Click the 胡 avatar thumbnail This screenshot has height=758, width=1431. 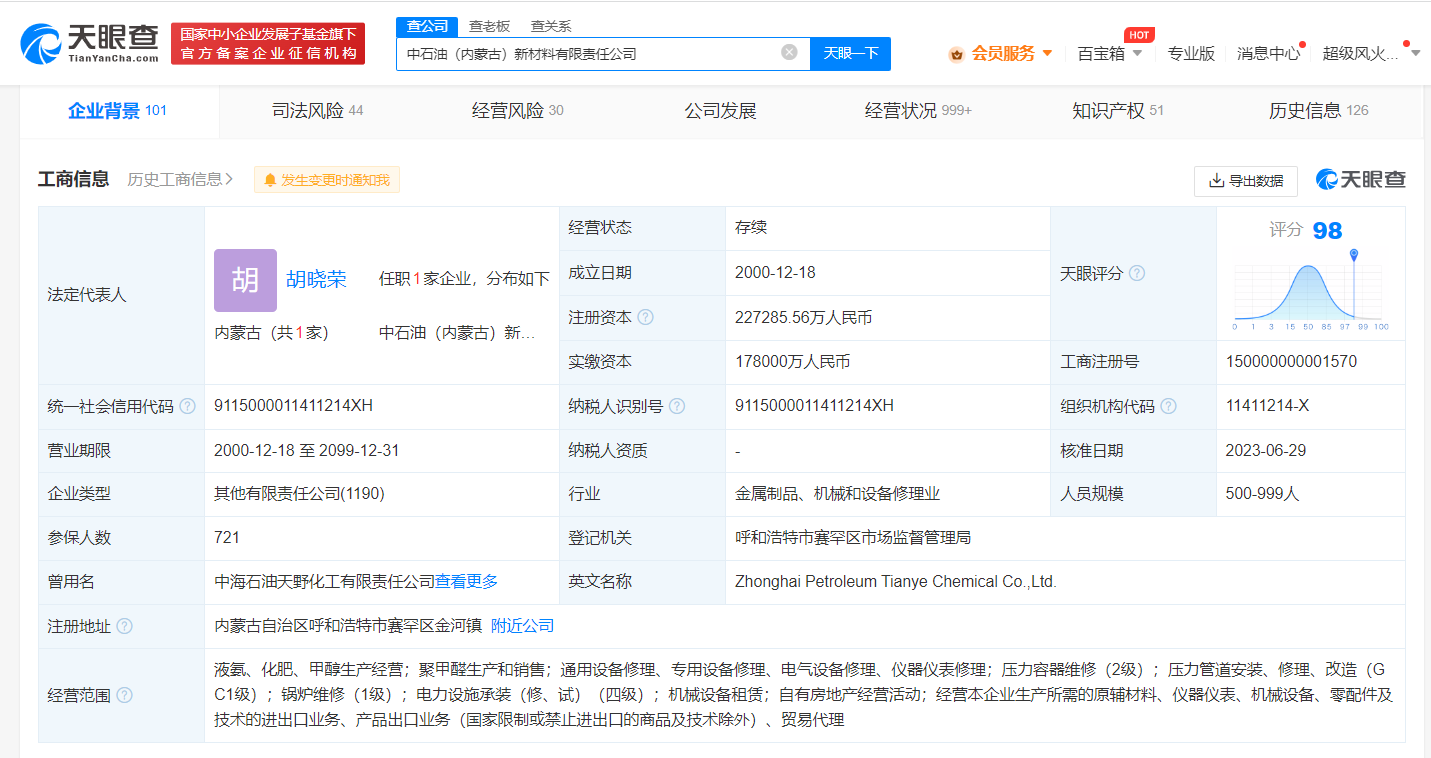point(245,280)
